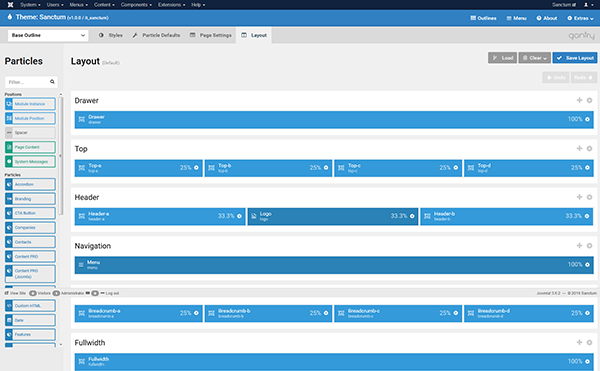Screen dimensions: 600x371
Task: Open the Sanctum site link
Action: (x=564, y=5)
